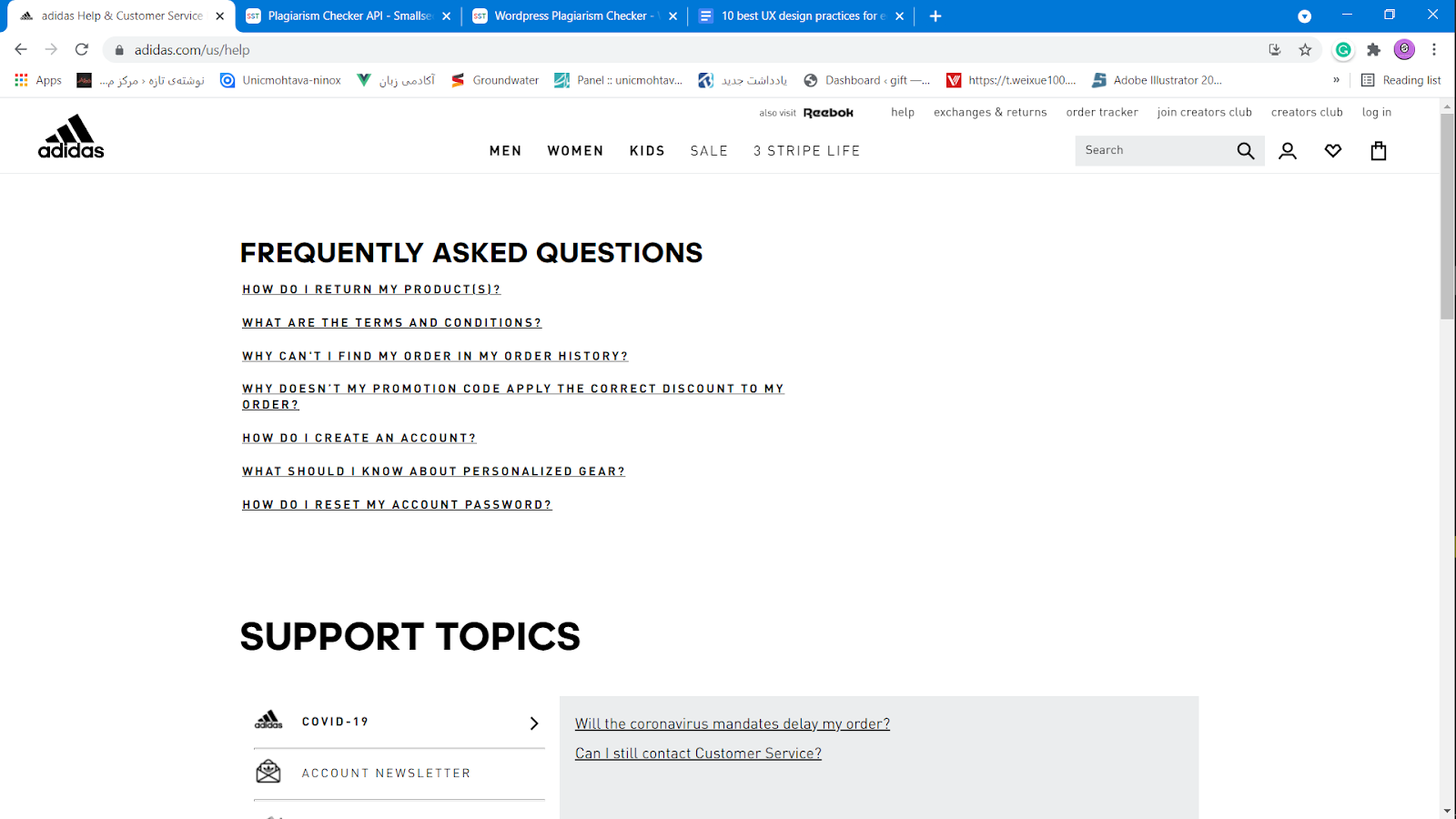
Task: Open the order tracker link
Action: click(x=1102, y=113)
